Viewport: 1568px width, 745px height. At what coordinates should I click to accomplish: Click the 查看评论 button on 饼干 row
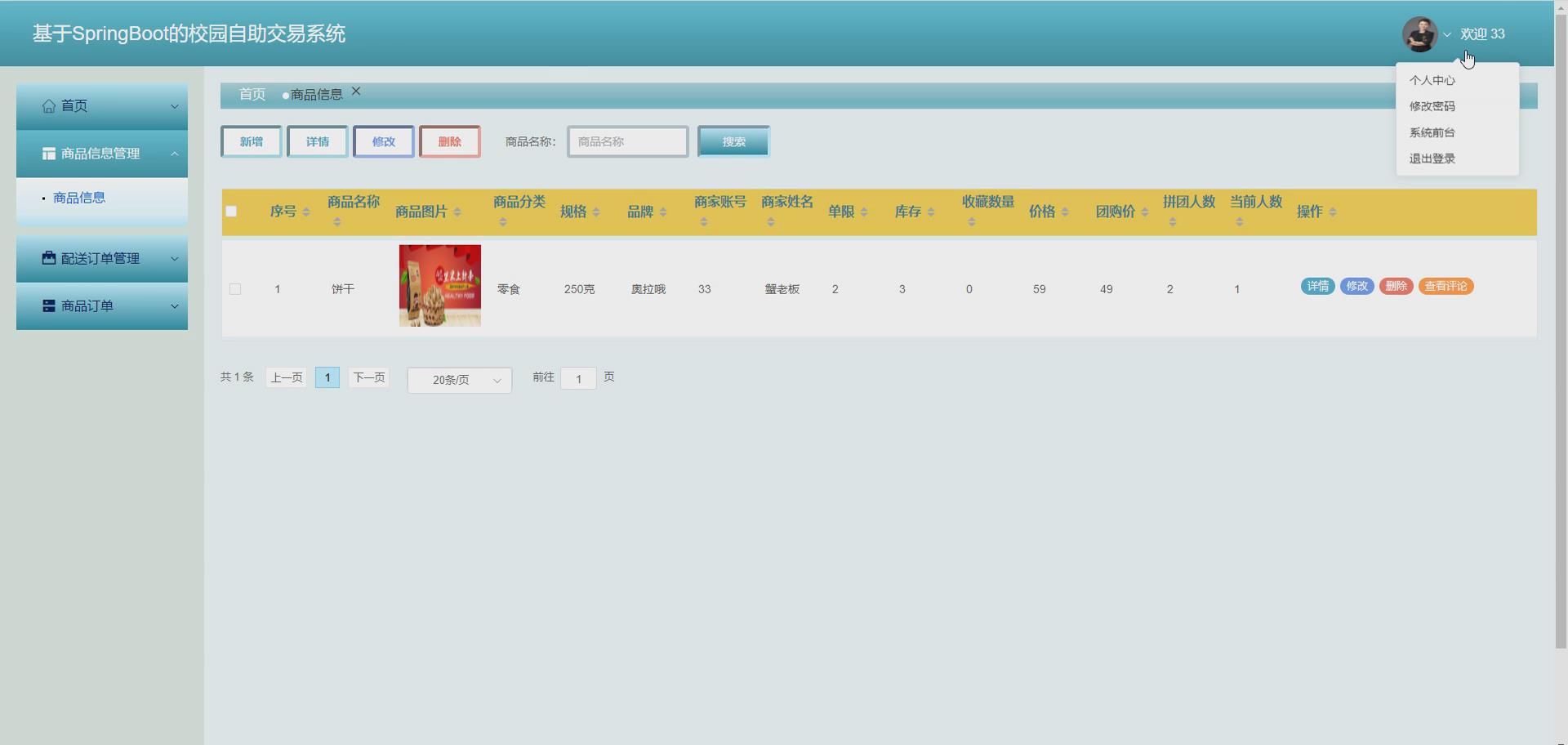(x=1445, y=286)
